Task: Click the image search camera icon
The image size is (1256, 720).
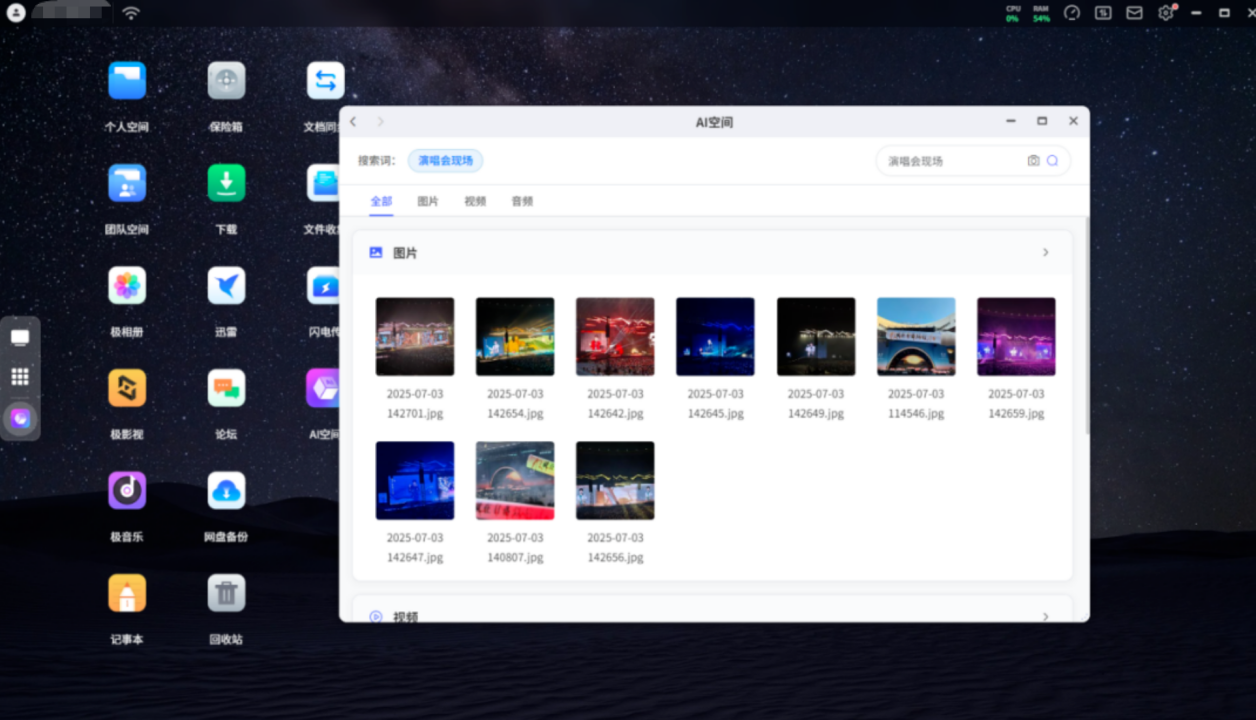Action: (1033, 161)
